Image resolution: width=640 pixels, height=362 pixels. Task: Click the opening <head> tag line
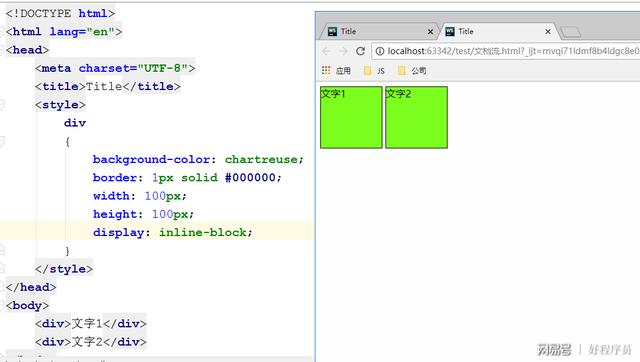[27, 50]
